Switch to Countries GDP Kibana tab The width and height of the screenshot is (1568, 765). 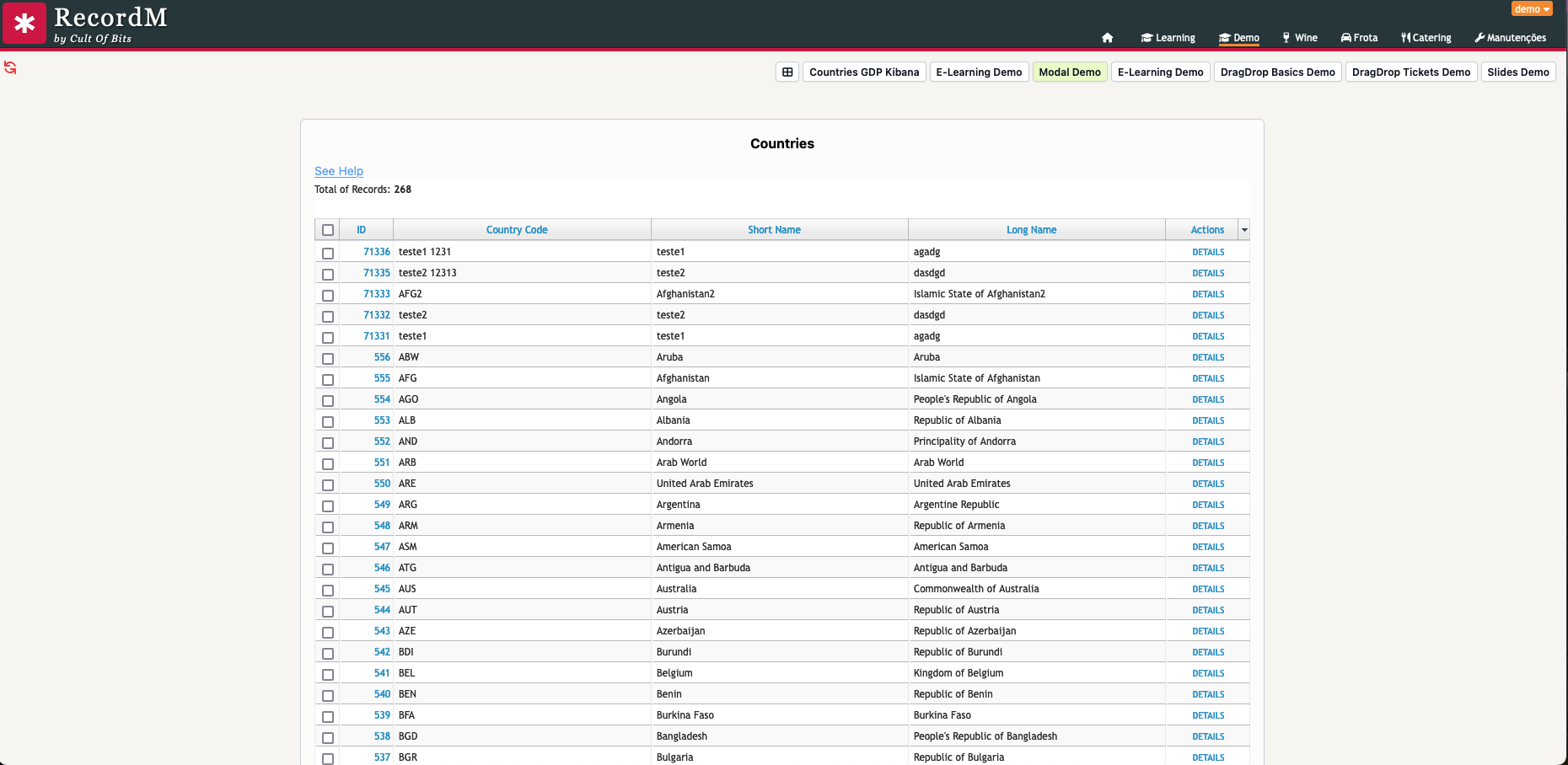[x=864, y=72]
